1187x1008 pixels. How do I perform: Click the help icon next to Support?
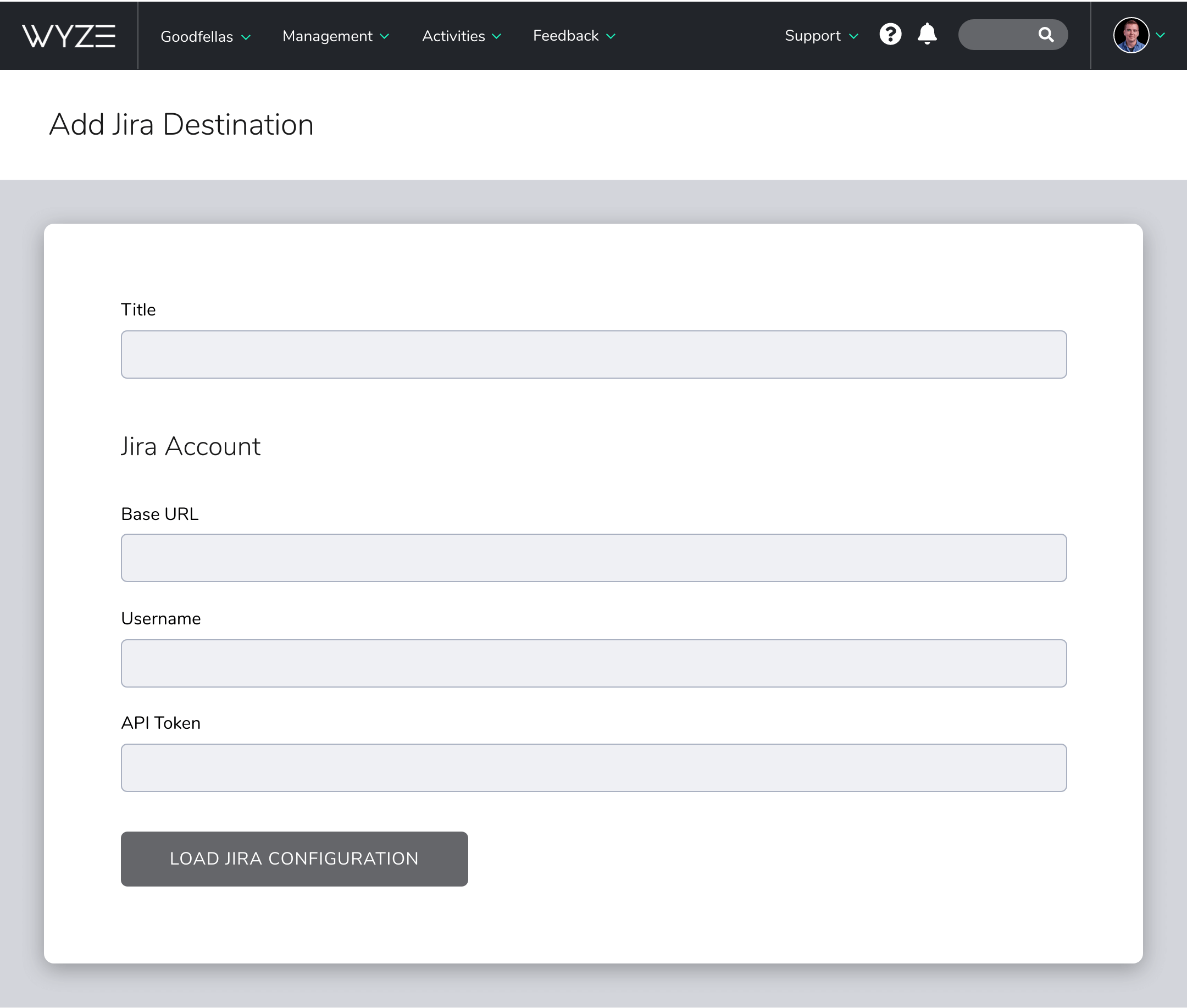coord(889,34)
